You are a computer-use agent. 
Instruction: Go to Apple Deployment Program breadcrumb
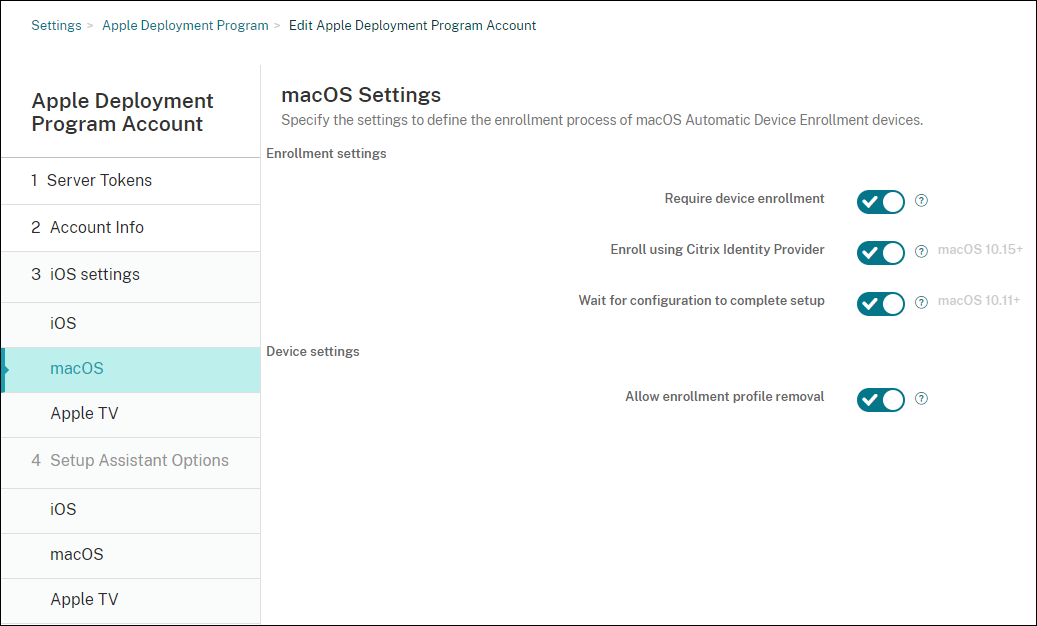coord(185,25)
